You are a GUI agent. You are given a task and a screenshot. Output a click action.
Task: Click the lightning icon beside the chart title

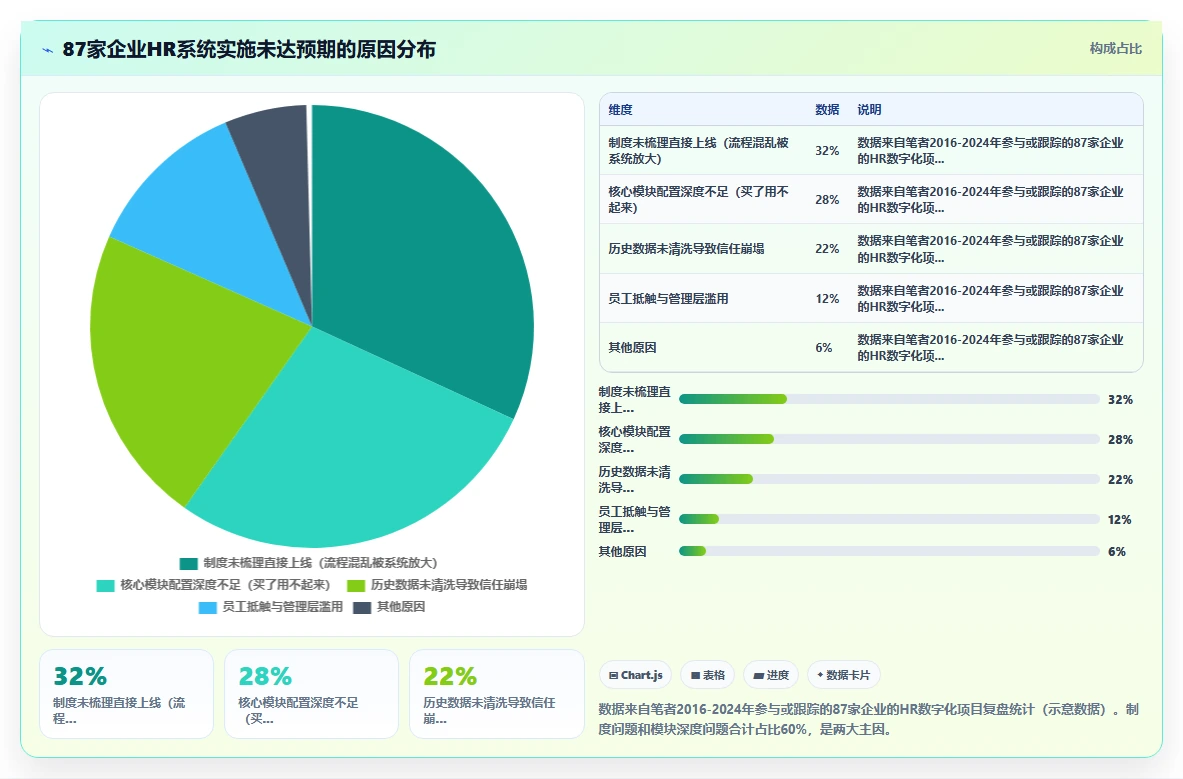48,51
